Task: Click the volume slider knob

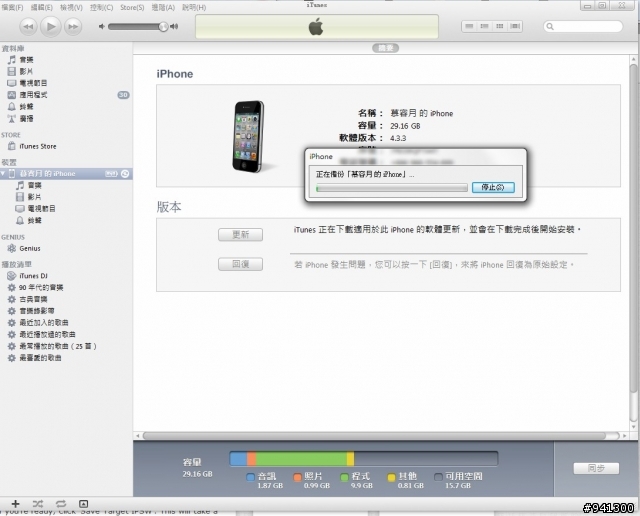Action: pyautogui.click(x=163, y=27)
